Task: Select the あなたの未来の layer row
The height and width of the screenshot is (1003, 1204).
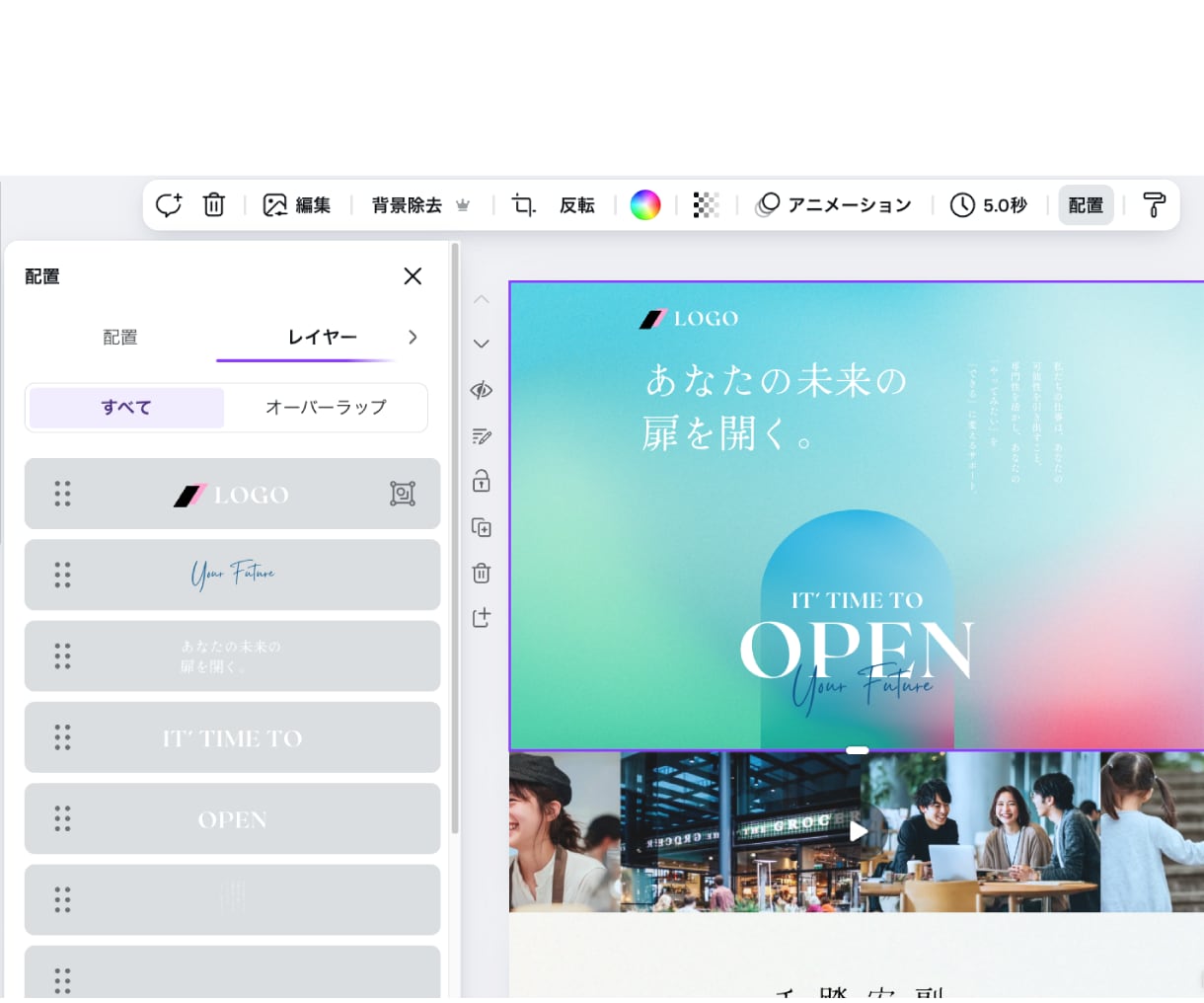Action: tap(232, 656)
